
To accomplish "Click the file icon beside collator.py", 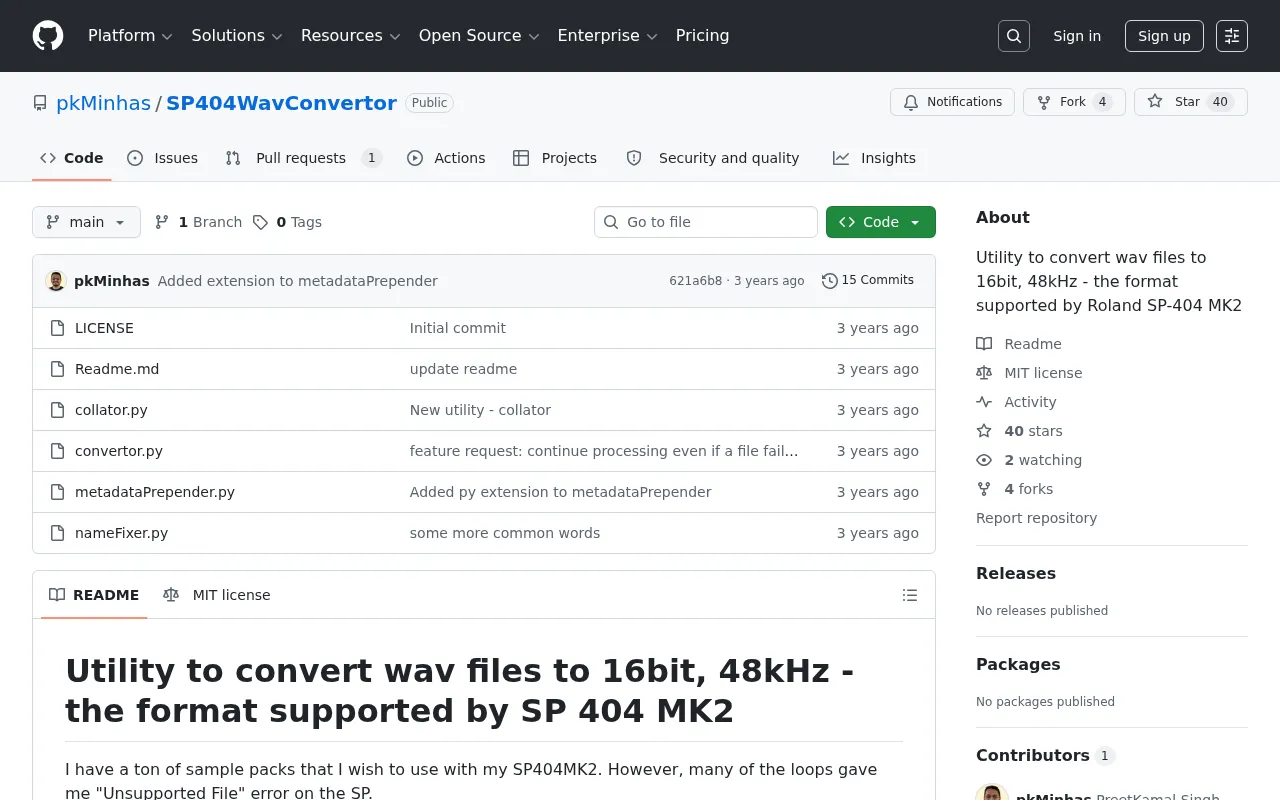I will click(58, 410).
